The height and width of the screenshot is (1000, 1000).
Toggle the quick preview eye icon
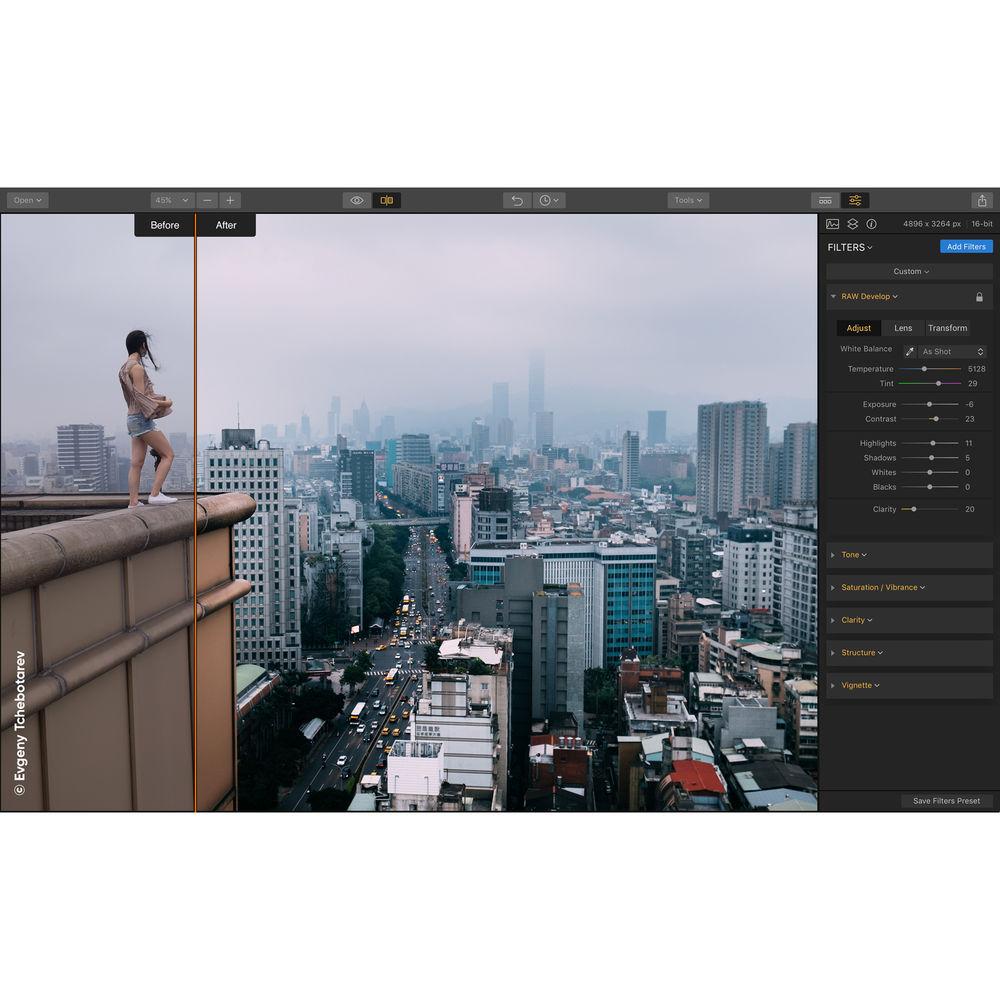tap(357, 199)
